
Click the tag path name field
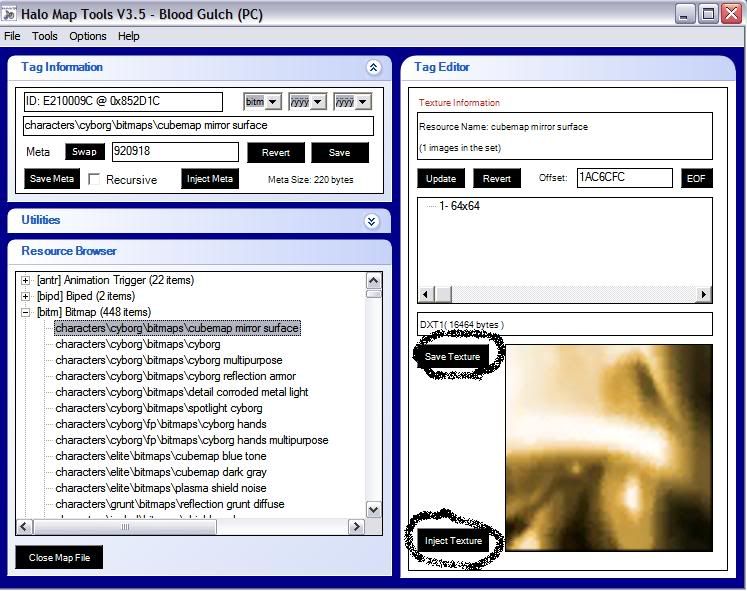pos(198,126)
